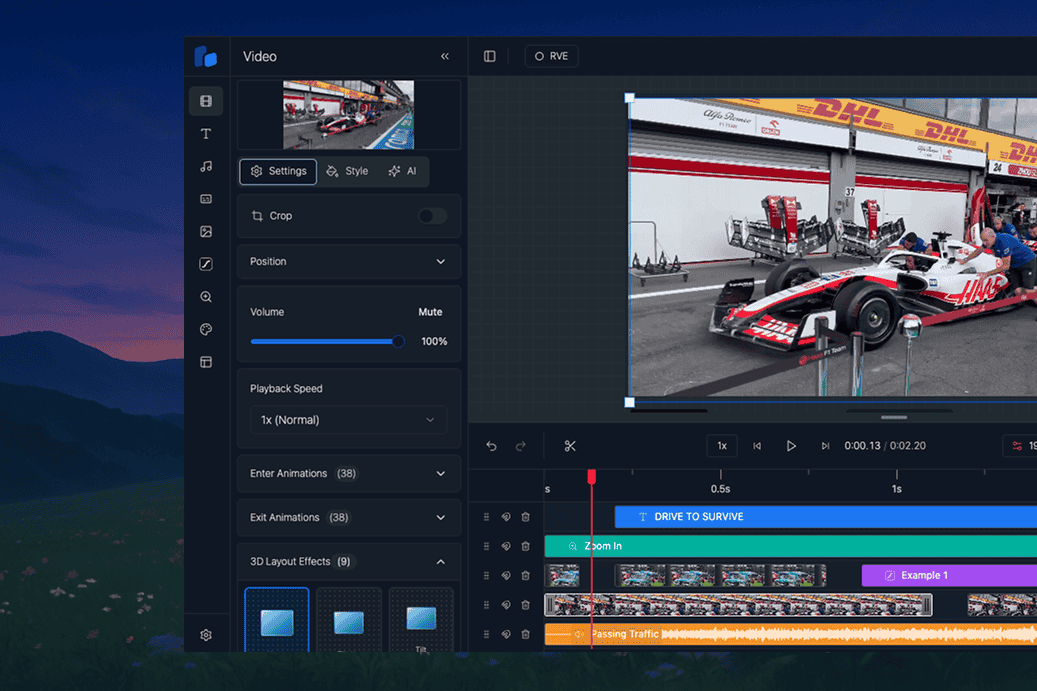1037x691 pixels.
Task: Select the first 3D layout effect thumbnail
Action: 276,620
